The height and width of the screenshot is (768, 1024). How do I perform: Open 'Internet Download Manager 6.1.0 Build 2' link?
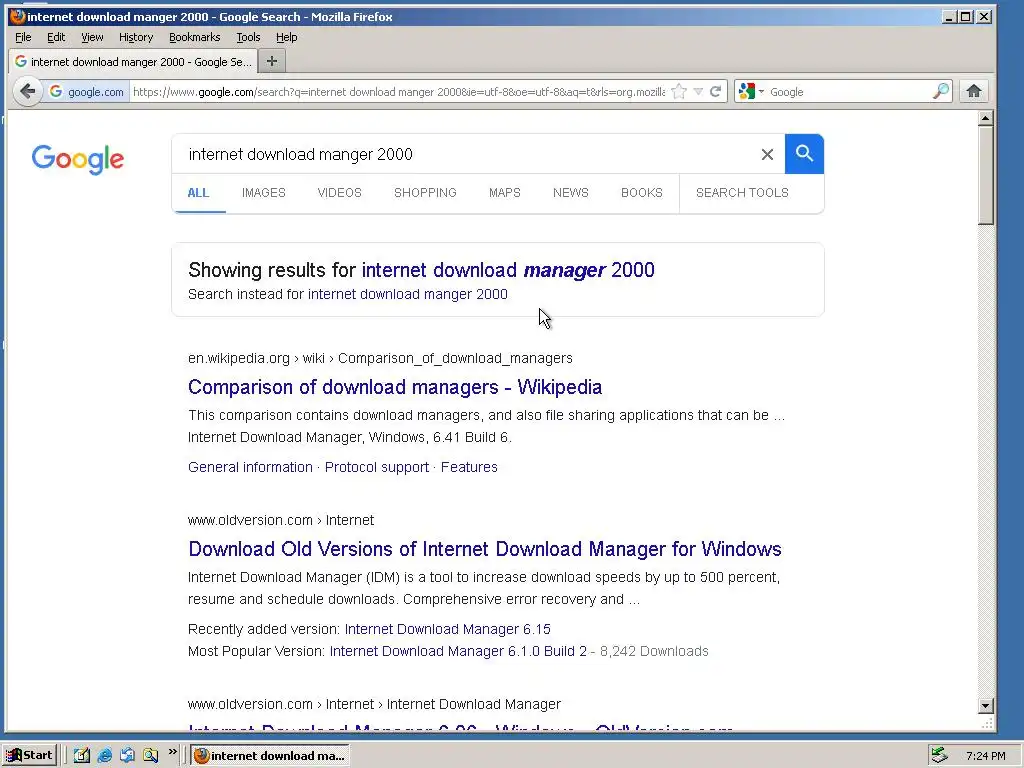[x=458, y=651]
